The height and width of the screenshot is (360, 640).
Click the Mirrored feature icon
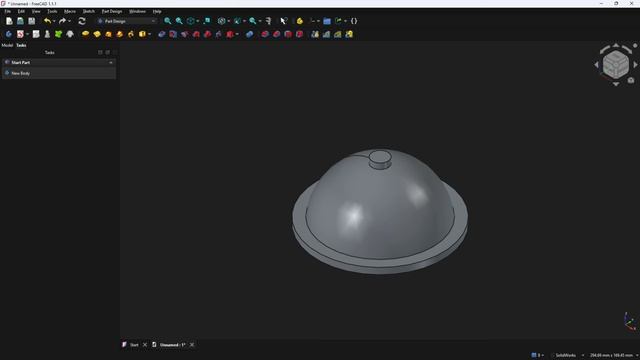point(315,34)
